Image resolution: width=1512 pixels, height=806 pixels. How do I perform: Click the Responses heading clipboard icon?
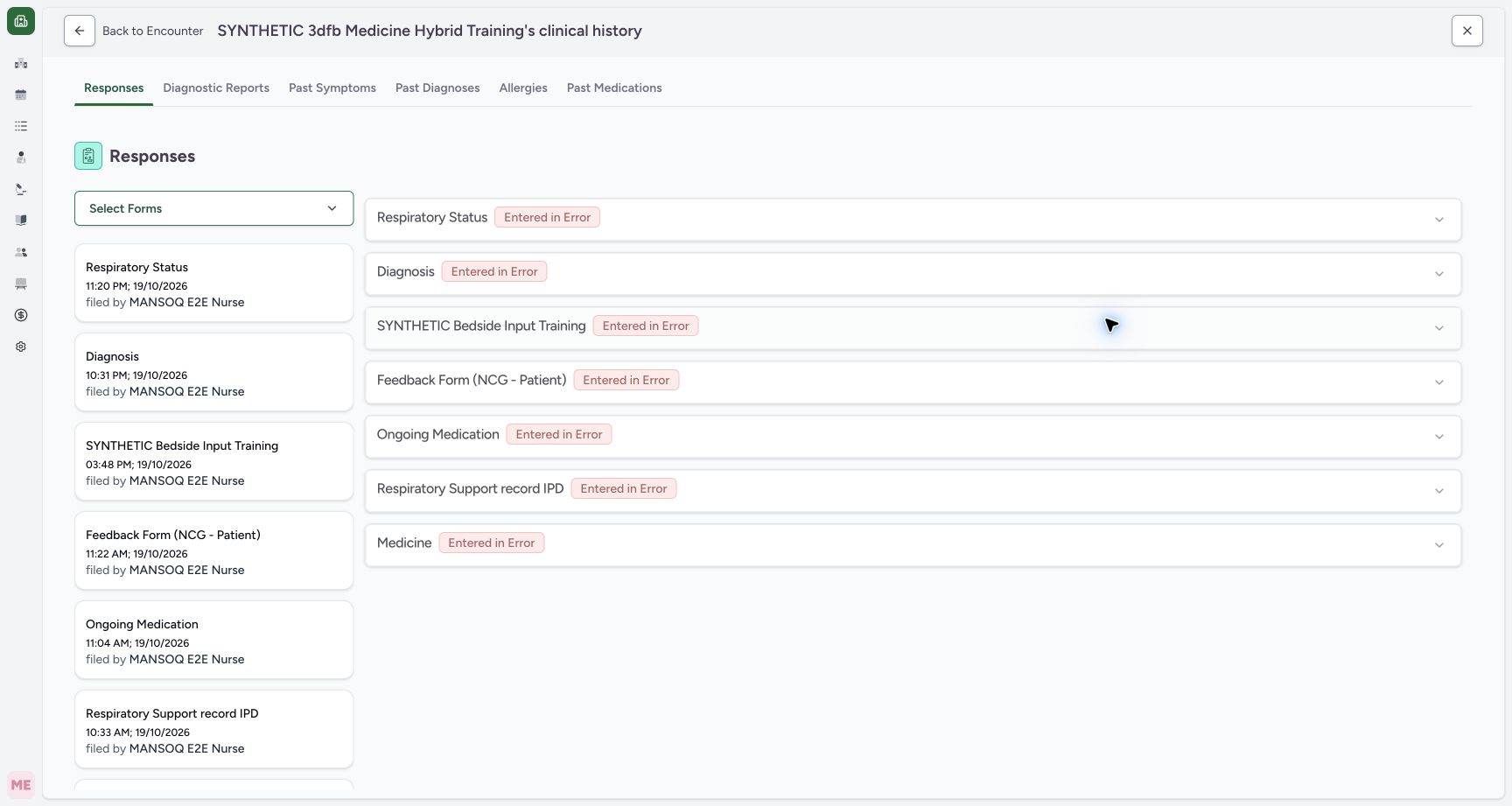[88, 156]
